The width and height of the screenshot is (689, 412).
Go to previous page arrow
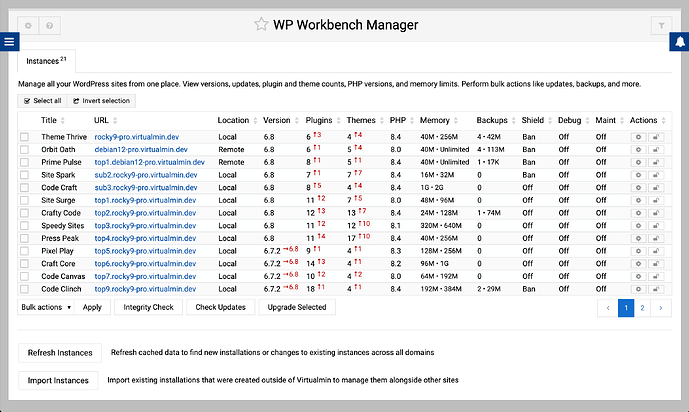click(608, 308)
